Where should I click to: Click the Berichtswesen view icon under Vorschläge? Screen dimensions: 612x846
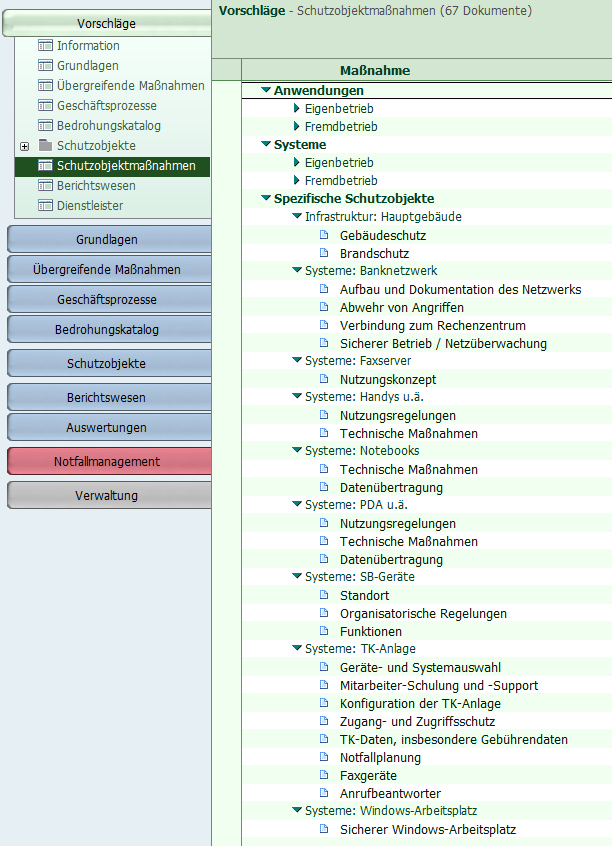pyautogui.click(x=45, y=186)
